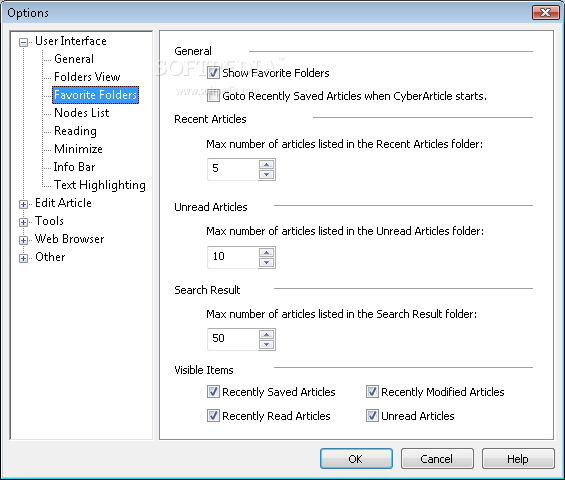Image resolution: width=565 pixels, height=480 pixels.
Task: Open the Nodes List options page
Action: [x=81, y=113]
